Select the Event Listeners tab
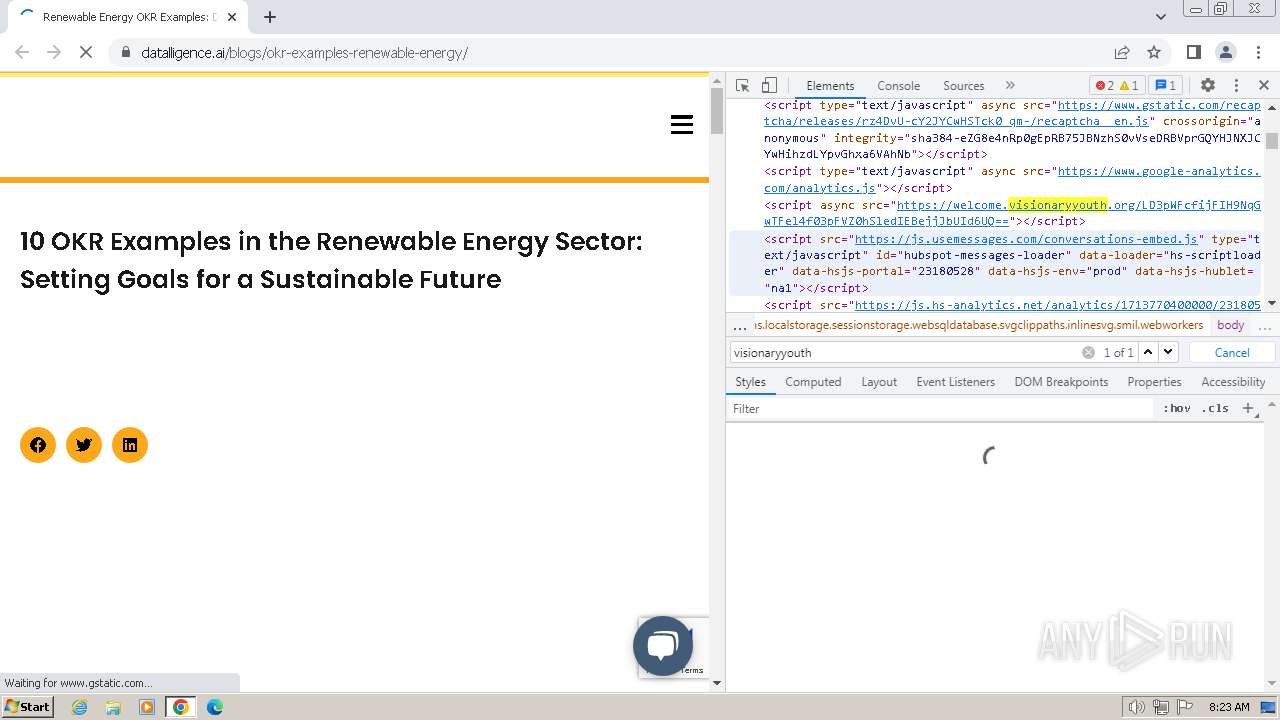This screenshot has height=720, width=1280. (955, 382)
